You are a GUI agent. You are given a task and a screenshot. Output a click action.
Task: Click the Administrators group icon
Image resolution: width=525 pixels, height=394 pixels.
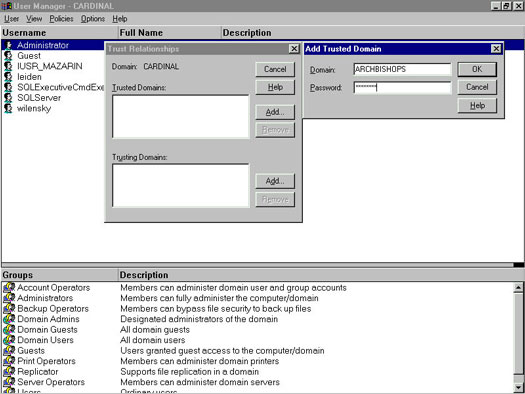coord(9,298)
